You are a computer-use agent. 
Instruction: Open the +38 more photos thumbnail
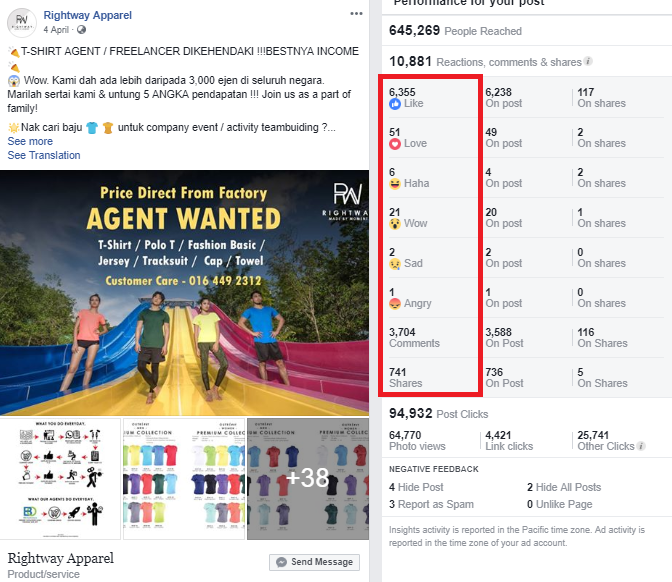(308, 478)
